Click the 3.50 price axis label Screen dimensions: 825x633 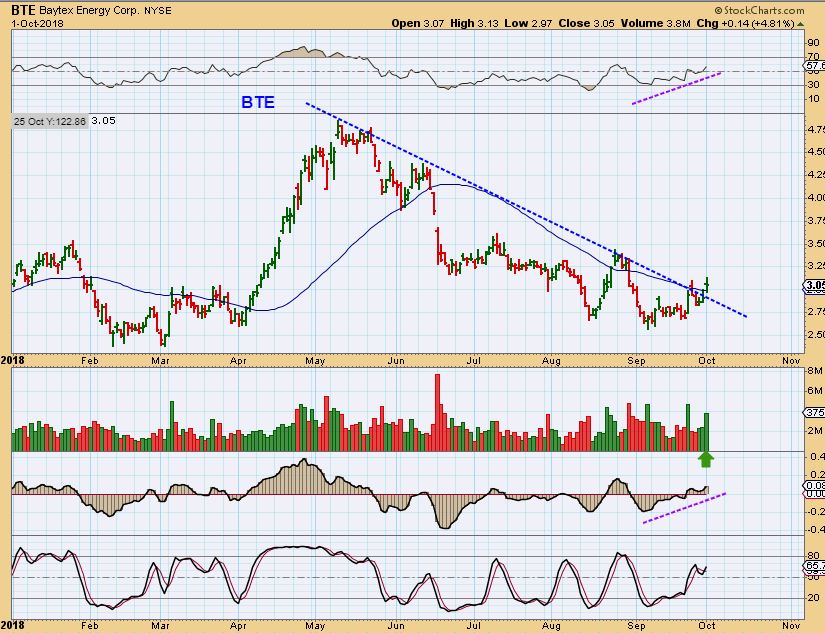click(816, 244)
